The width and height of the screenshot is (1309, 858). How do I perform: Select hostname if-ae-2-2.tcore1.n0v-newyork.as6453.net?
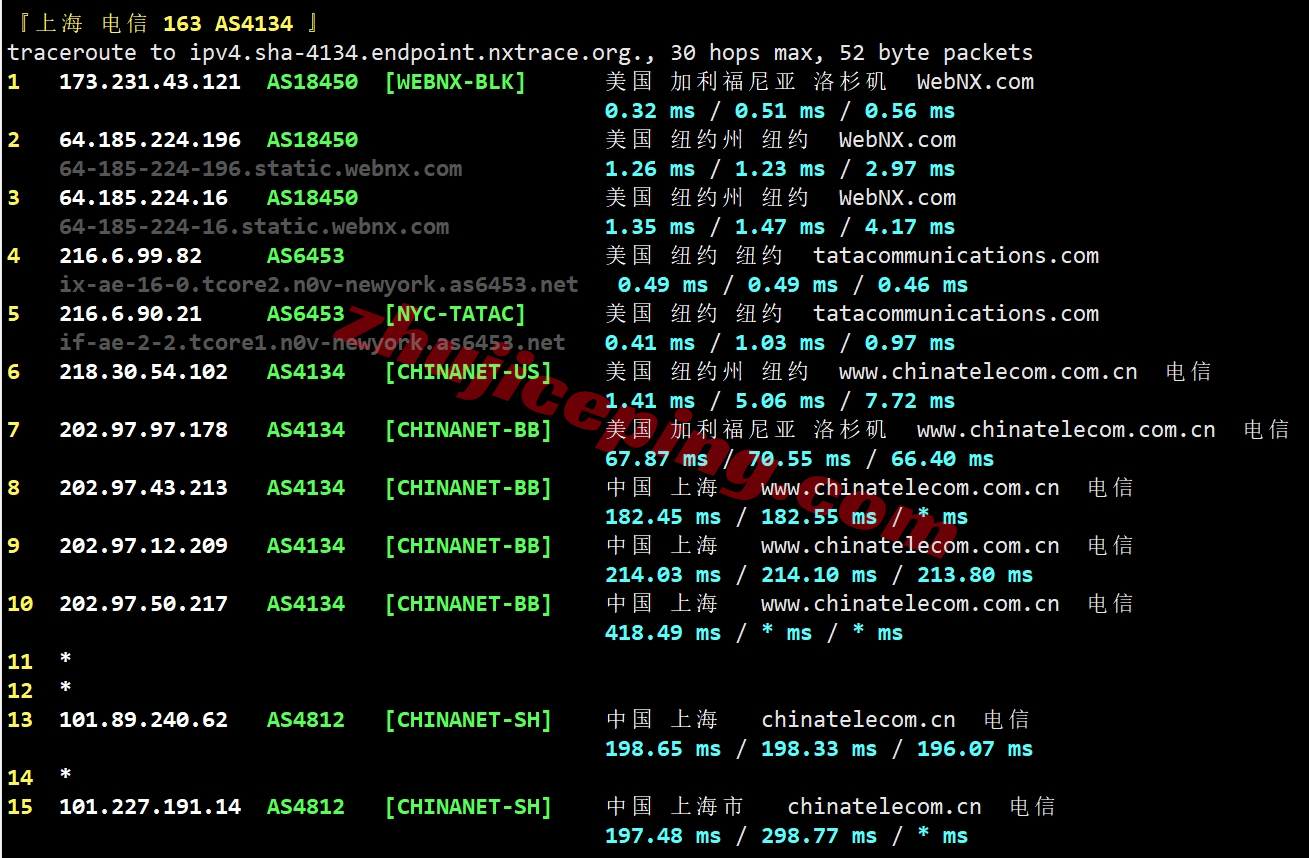pos(312,343)
